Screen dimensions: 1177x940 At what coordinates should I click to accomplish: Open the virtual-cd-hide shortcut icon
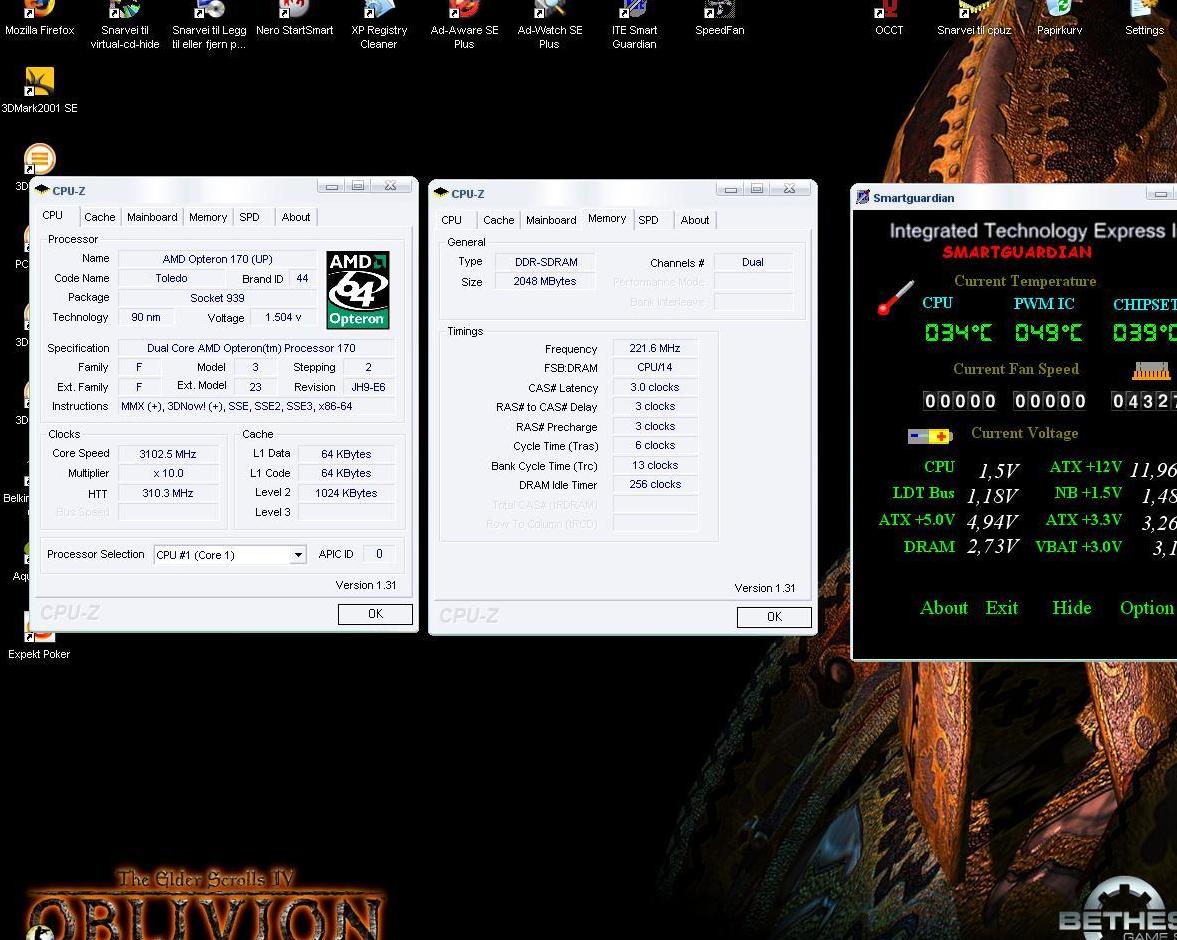[125, 26]
